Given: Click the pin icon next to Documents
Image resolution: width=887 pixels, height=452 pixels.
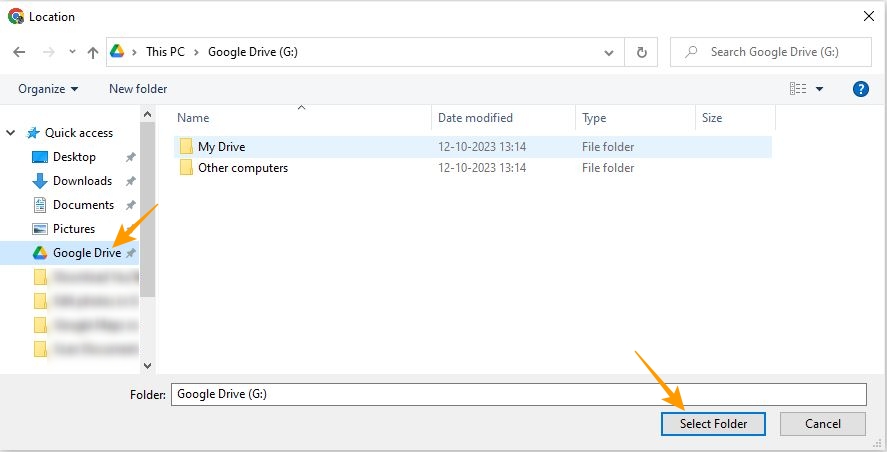Looking at the screenshot, I should pyautogui.click(x=131, y=205).
